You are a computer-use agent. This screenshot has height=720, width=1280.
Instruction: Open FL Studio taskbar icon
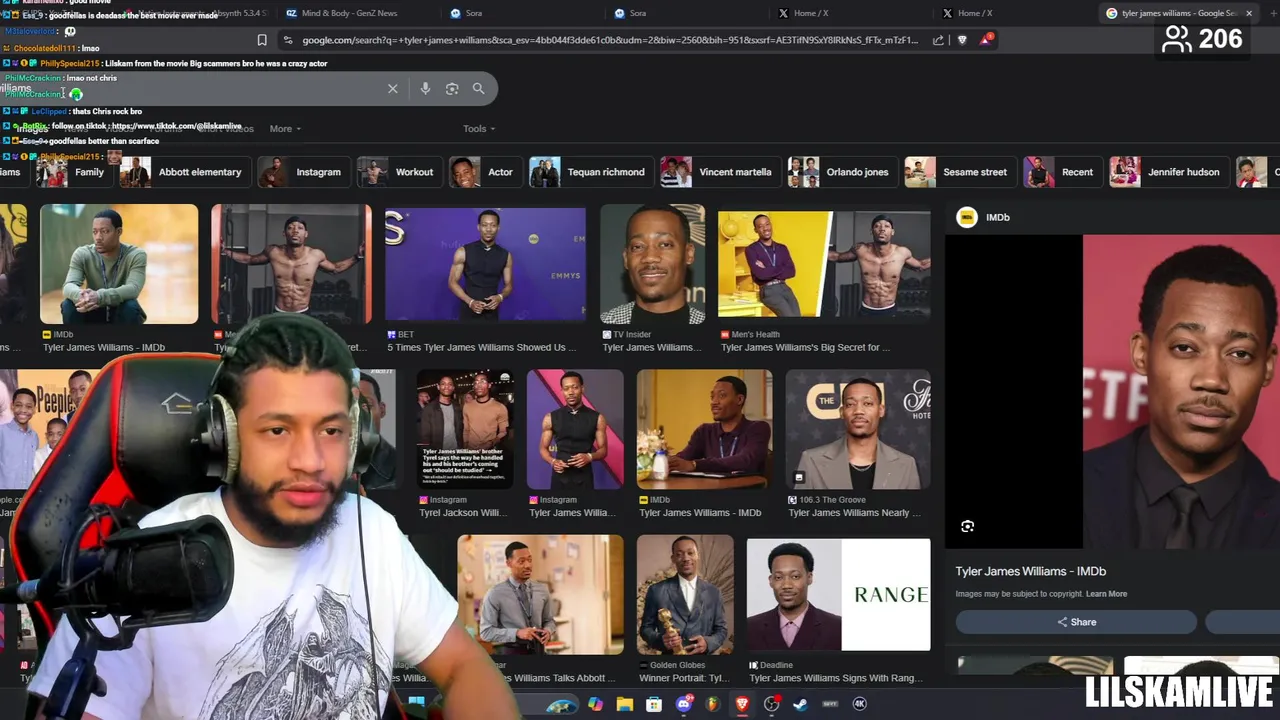[713, 704]
